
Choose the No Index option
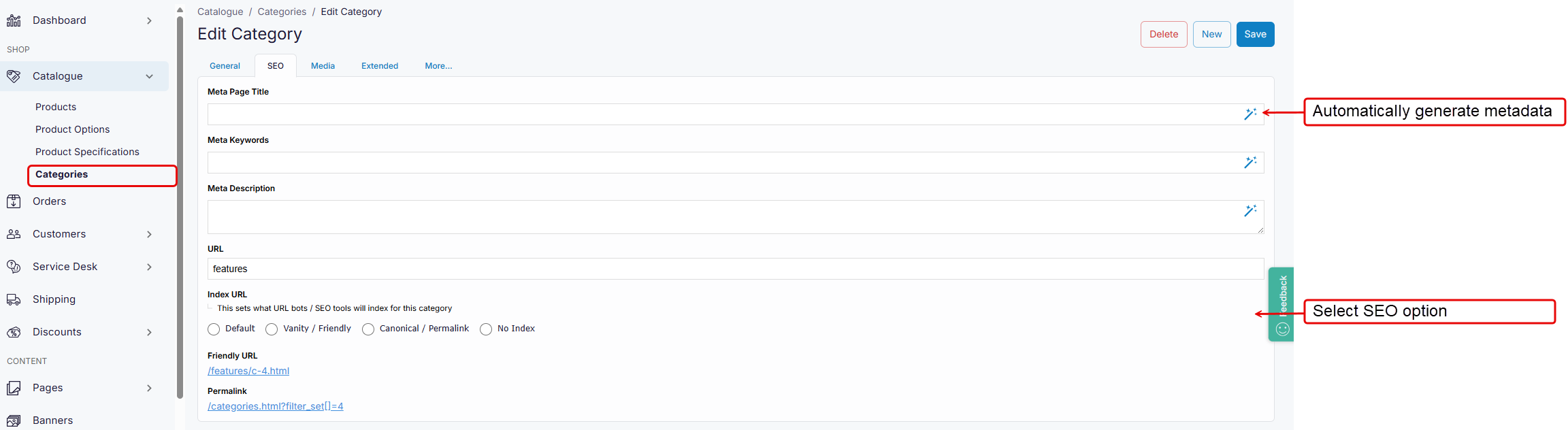[486, 329]
